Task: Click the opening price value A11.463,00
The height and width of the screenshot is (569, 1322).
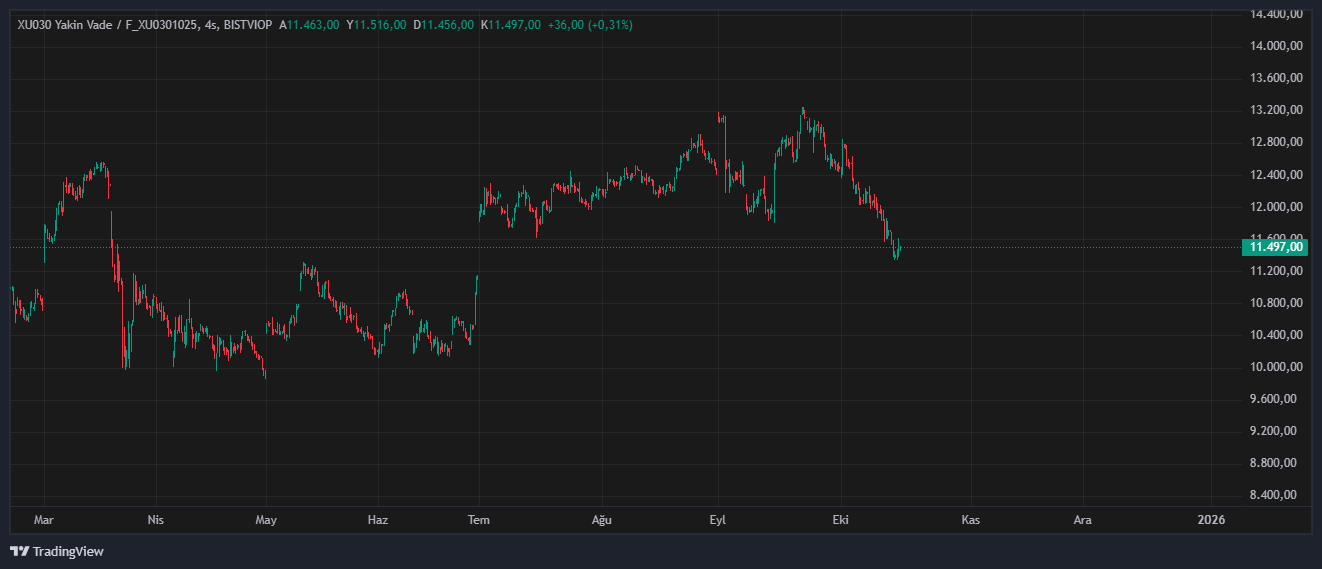Action: 310,25
